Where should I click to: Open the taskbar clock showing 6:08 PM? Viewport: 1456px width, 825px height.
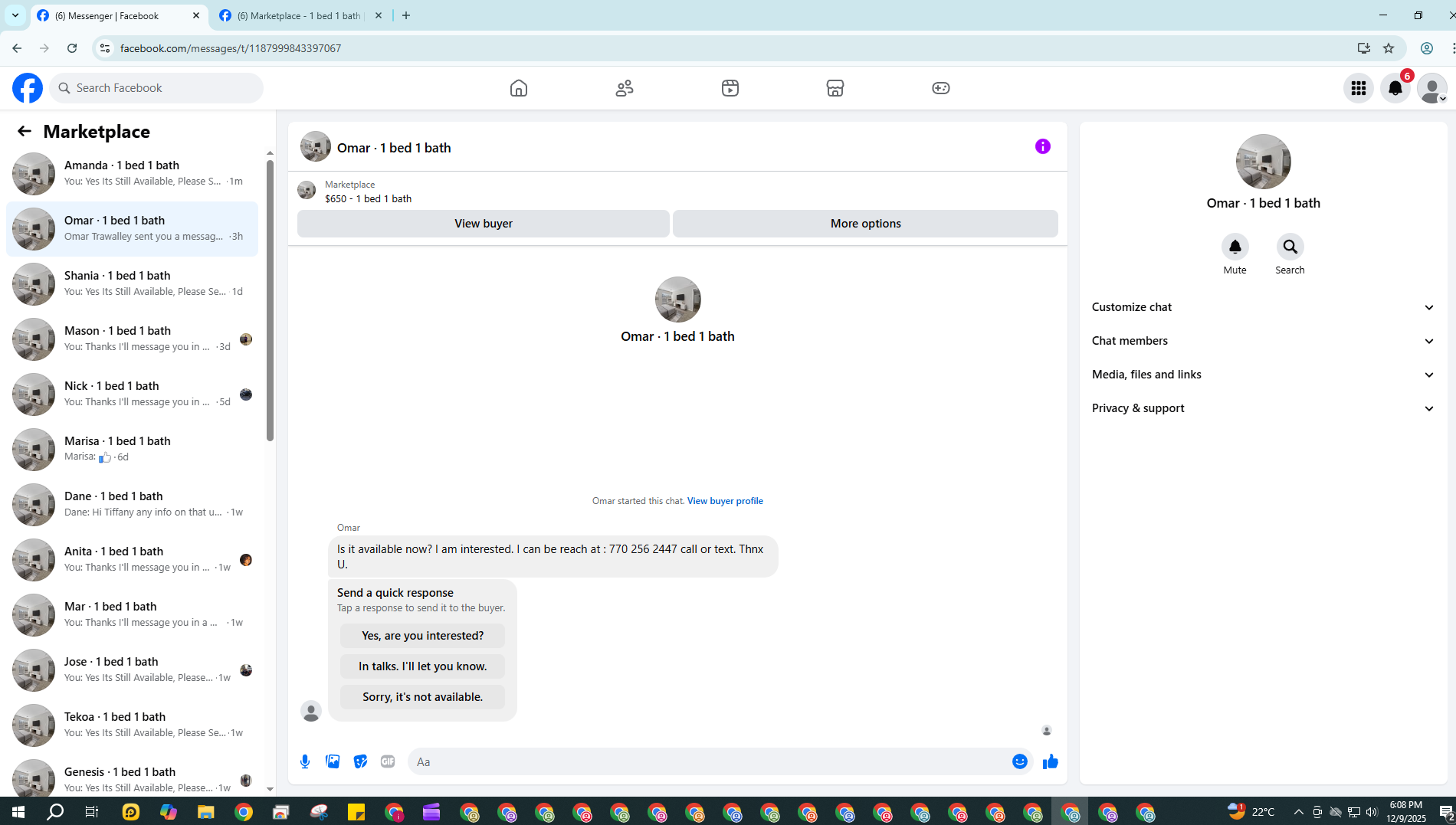click(x=1405, y=811)
